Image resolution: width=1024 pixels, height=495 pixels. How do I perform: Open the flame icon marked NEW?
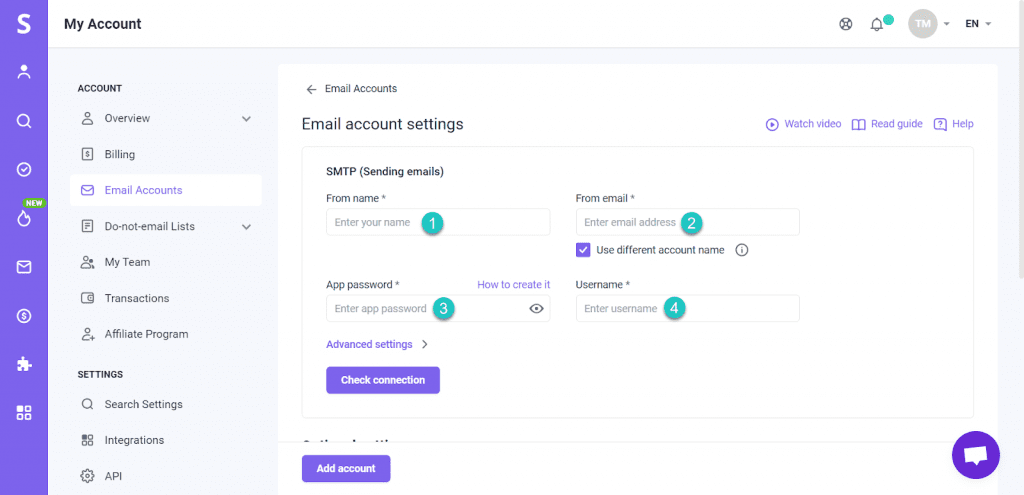(24, 217)
